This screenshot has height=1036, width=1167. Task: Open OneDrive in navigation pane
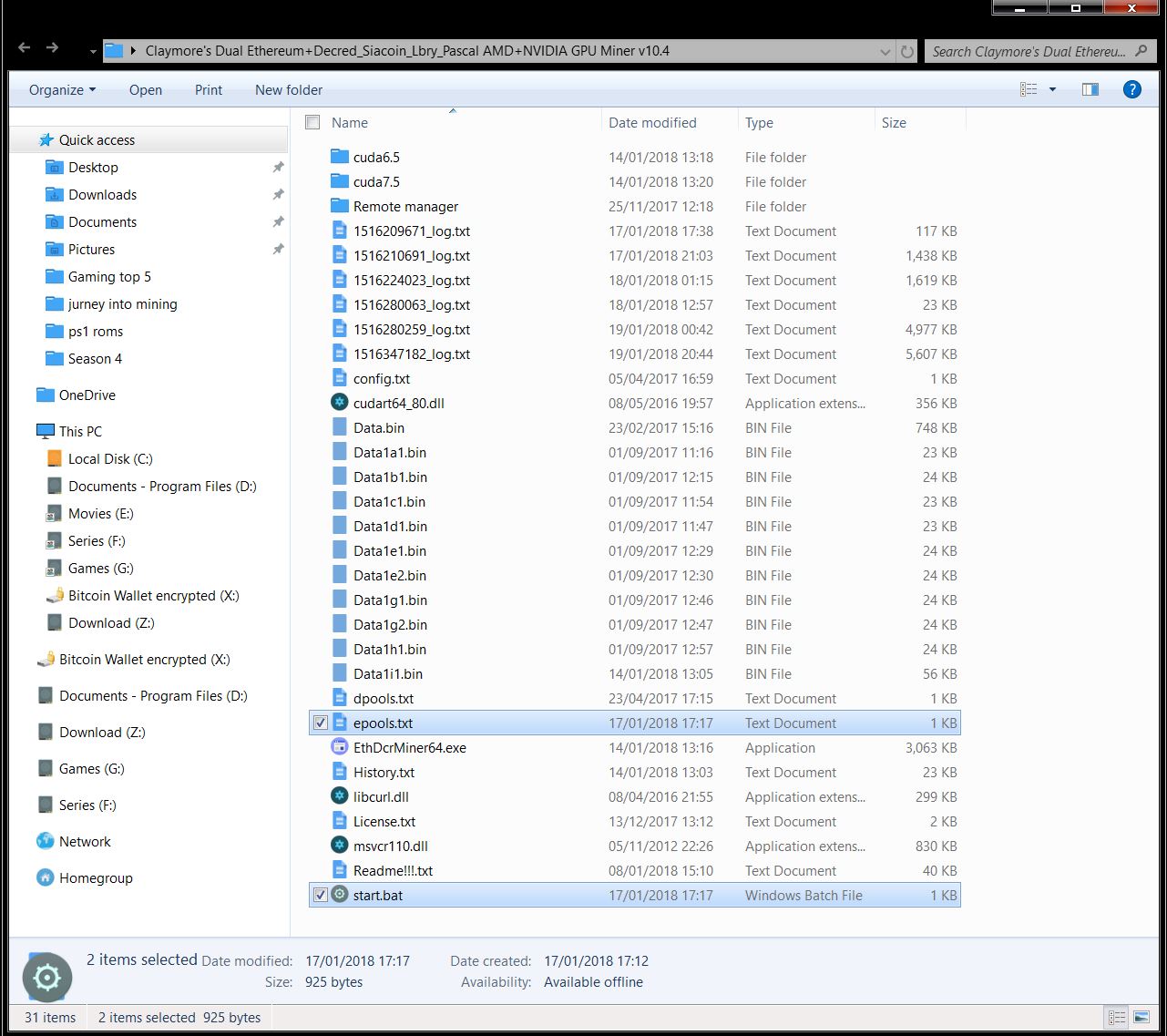87,395
